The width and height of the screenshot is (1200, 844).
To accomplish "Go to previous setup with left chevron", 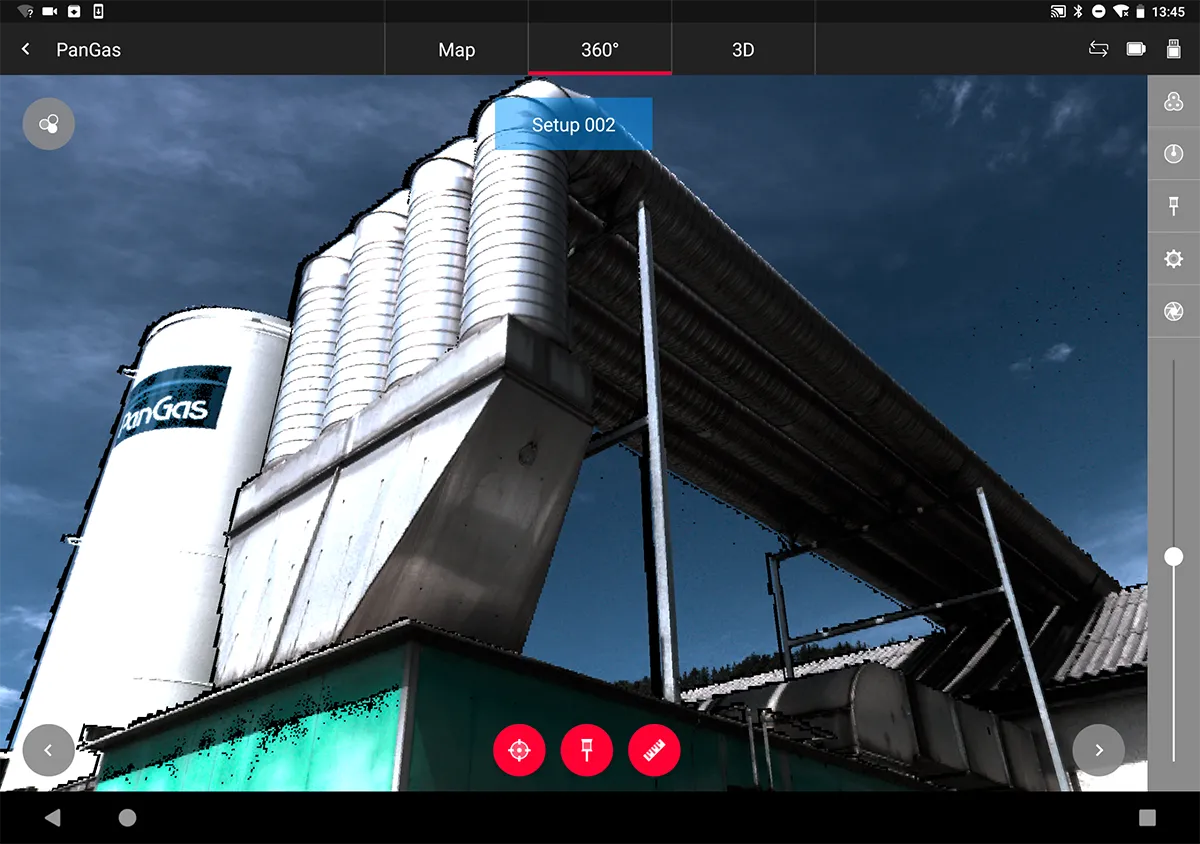I will [x=48, y=750].
